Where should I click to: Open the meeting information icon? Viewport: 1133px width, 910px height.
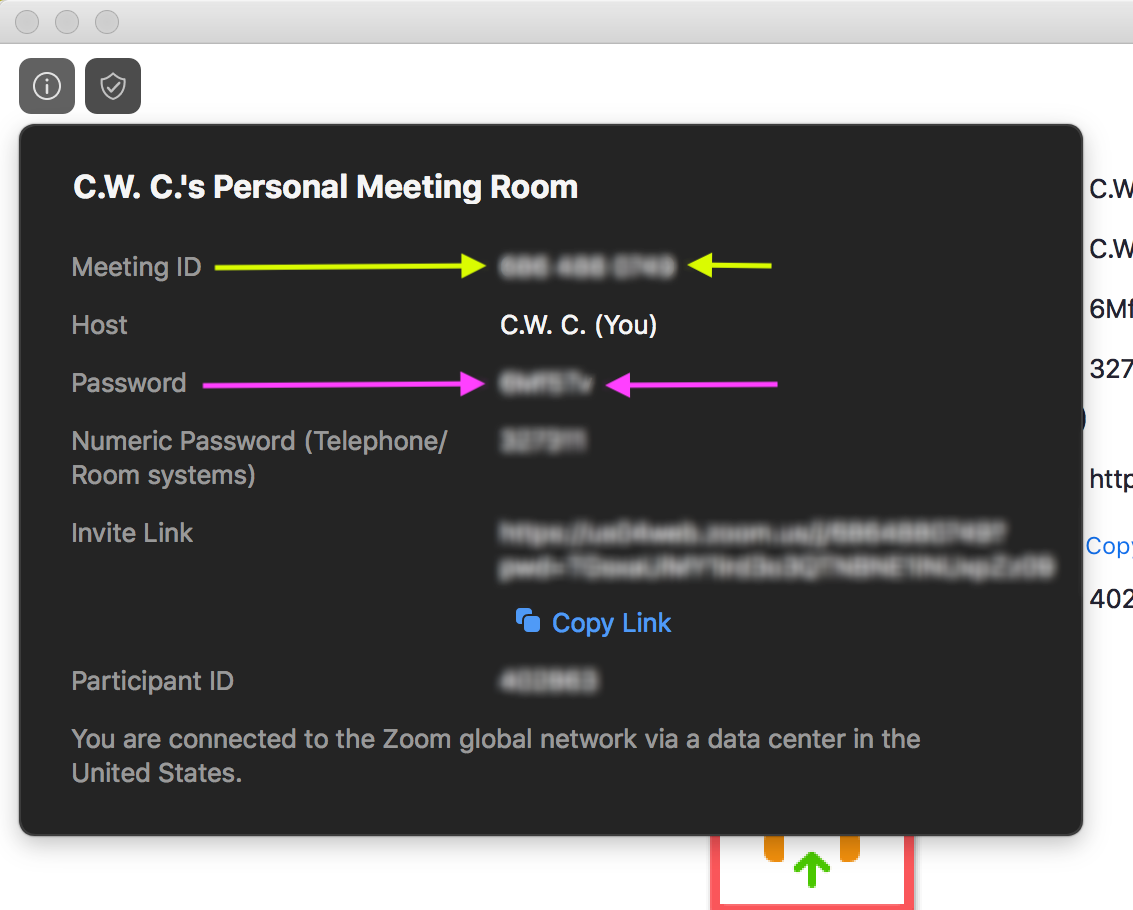[x=47, y=86]
